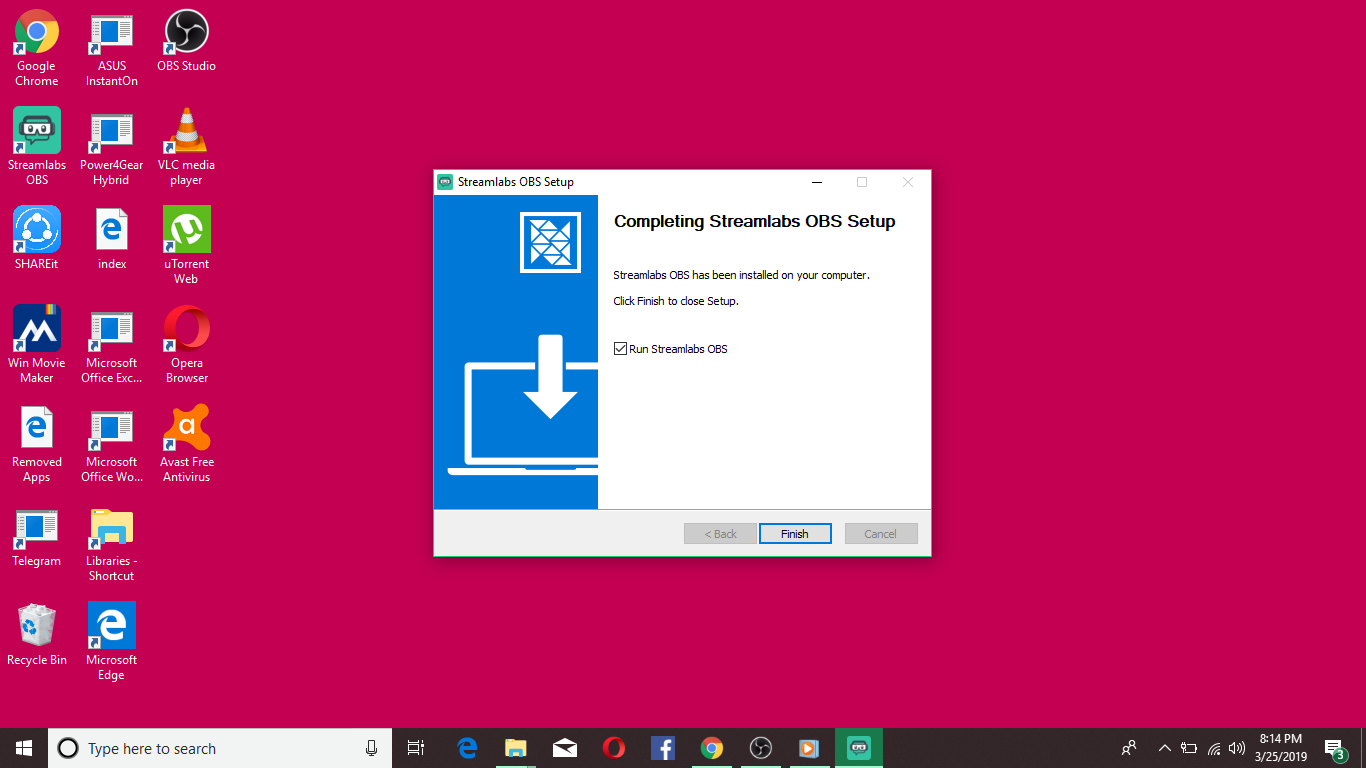Viewport: 1366px width, 768px height.
Task: Select the Win Movie Maker desktop shortcut
Action: click(x=37, y=345)
